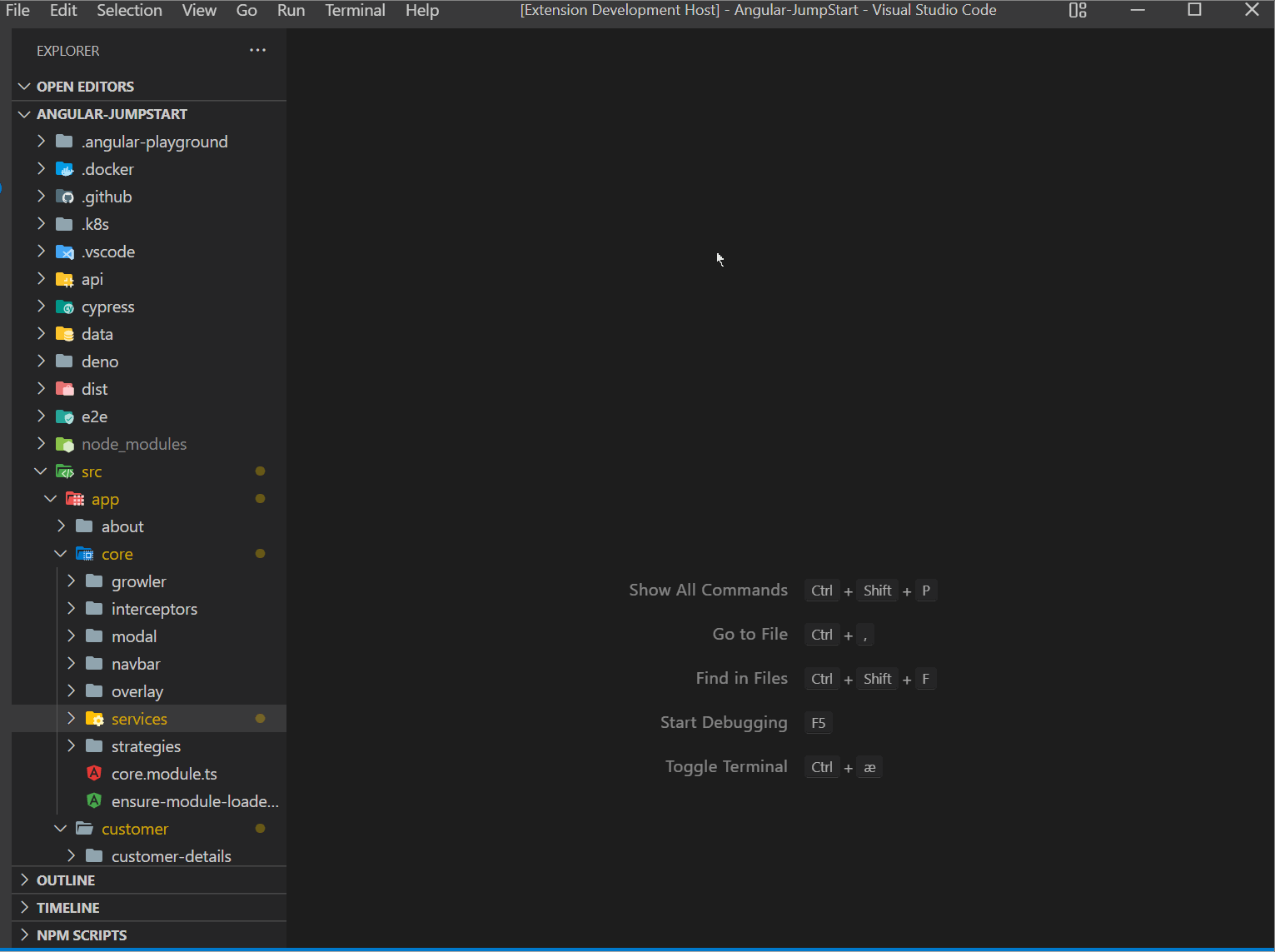Open core.module.ts file

click(149, 774)
